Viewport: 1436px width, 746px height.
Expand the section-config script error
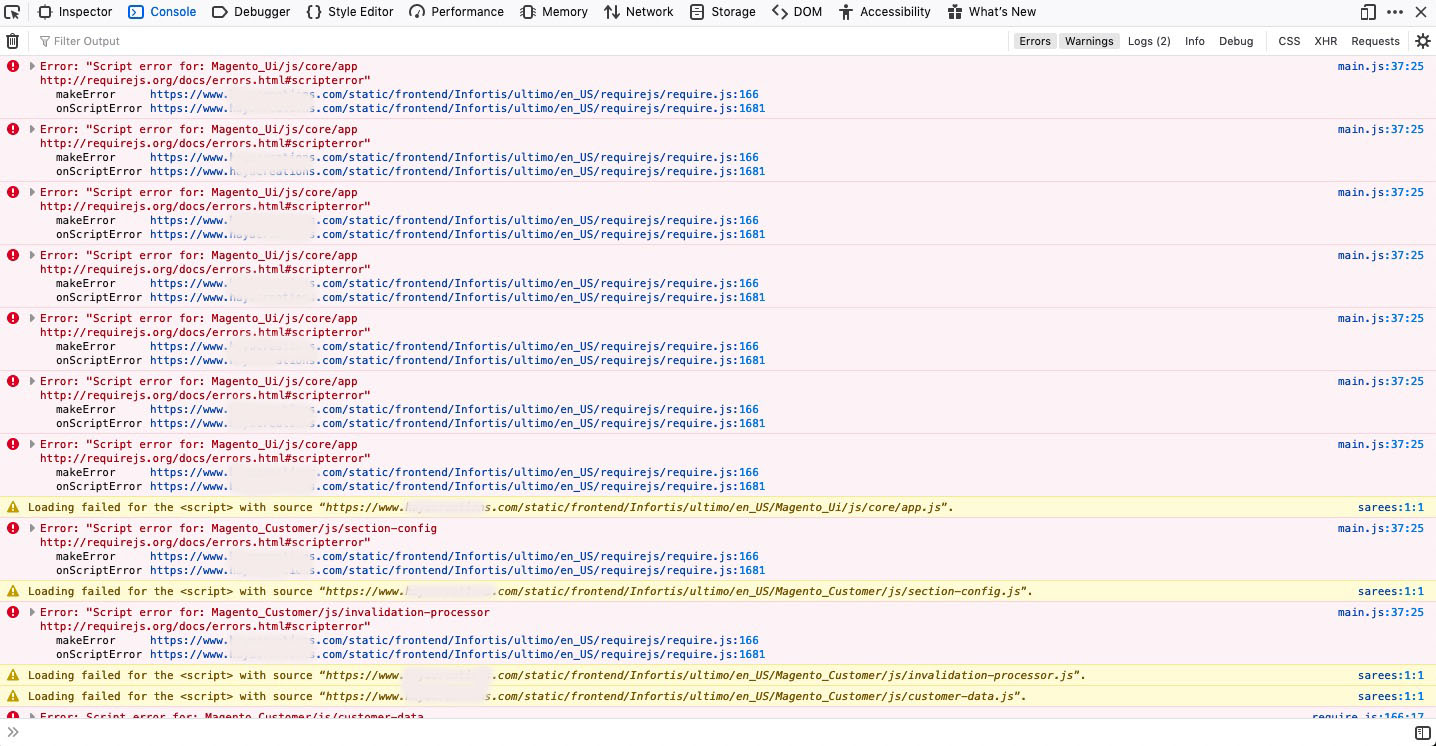[x=33, y=528]
